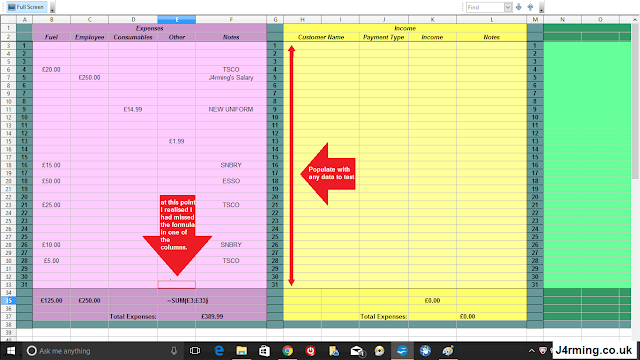Click inside the Find text field
This screenshot has width=640, height=360.
coord(485,7)
